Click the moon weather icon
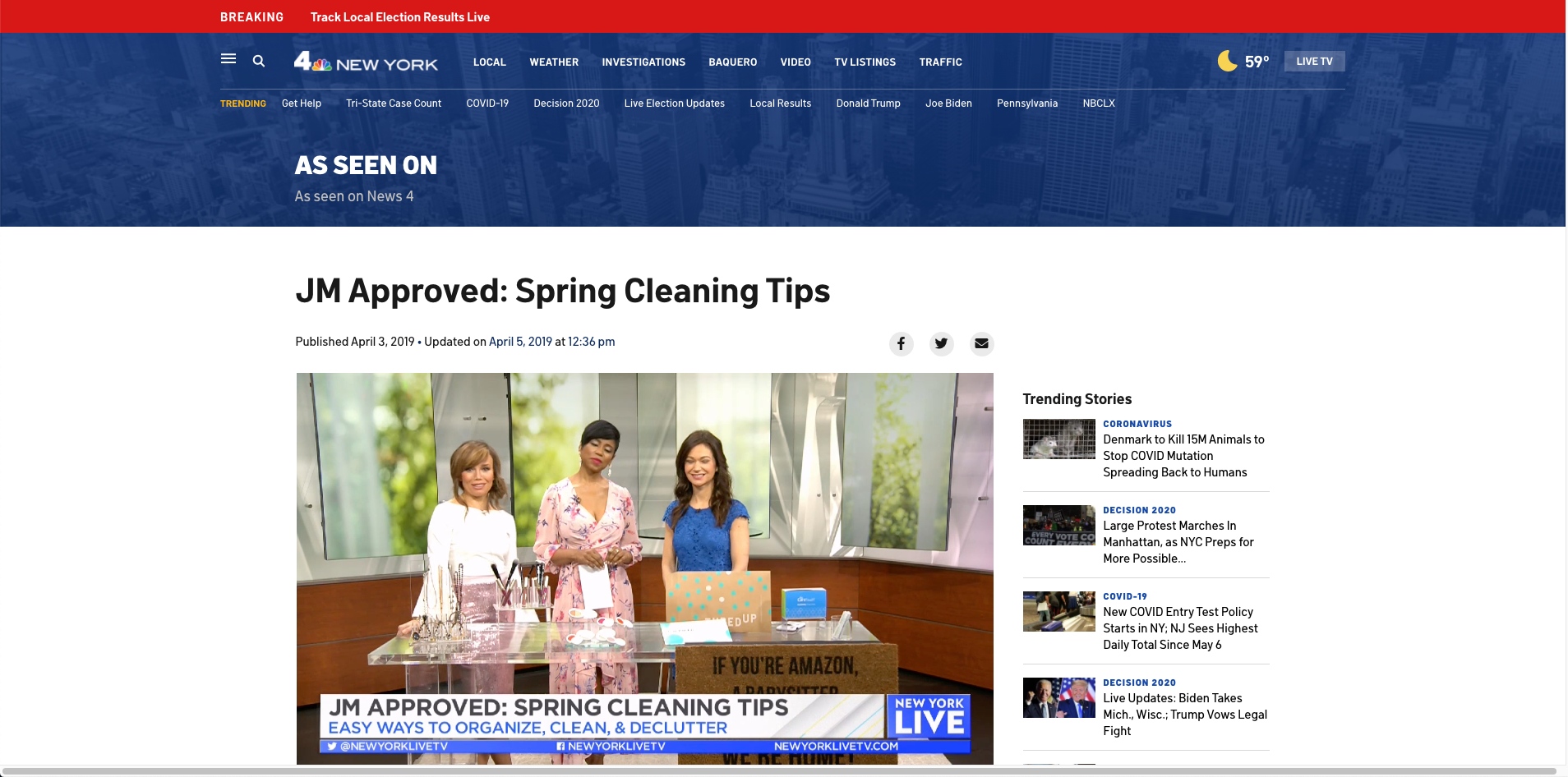This screenshot has width=1568, height=777. (x=1227, y=61)
